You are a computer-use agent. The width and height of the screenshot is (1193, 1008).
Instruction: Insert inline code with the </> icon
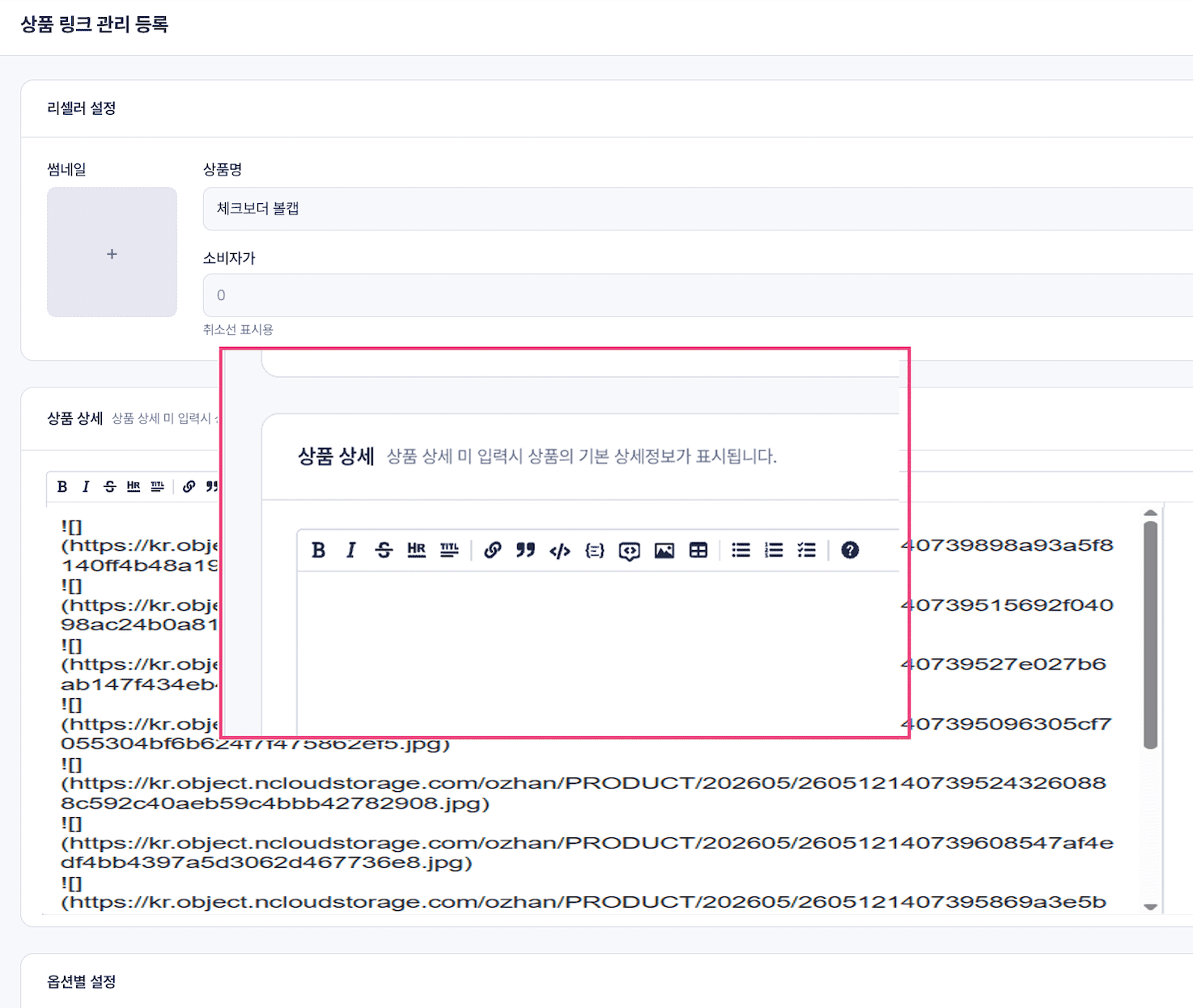tap(560, 551)
